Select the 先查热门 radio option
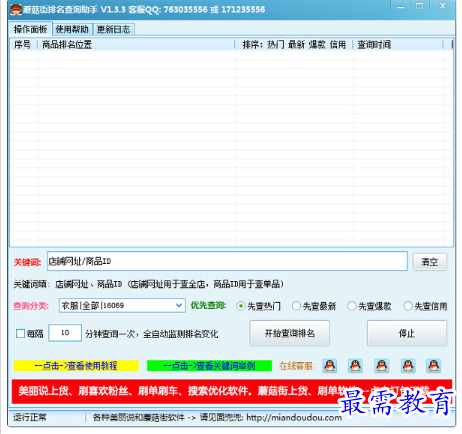This screenshot has height=434, width=462. 258,306
